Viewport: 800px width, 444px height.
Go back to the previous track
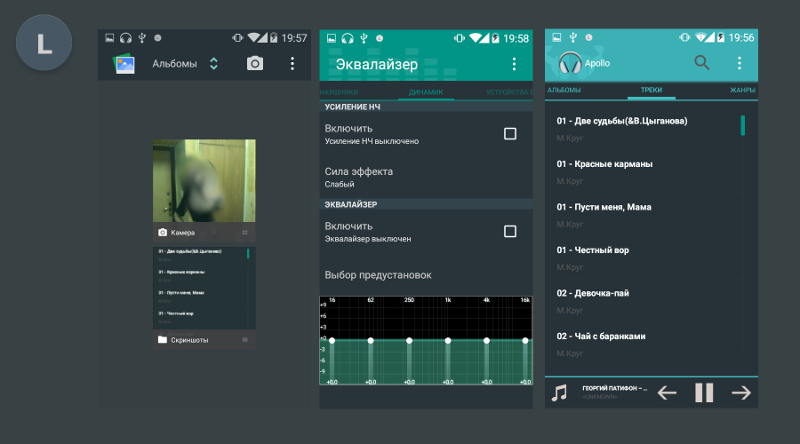click(x=667, y=392)
